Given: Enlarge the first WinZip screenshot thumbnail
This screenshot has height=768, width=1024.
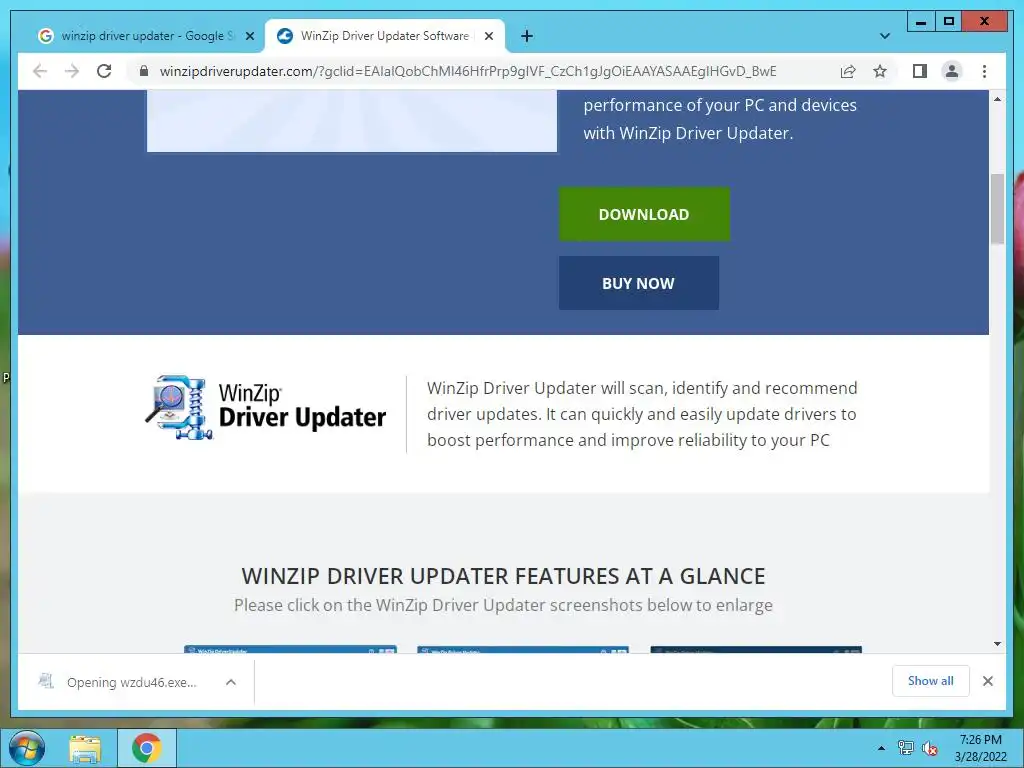Looking at the screenshot, I should (290, 649).
